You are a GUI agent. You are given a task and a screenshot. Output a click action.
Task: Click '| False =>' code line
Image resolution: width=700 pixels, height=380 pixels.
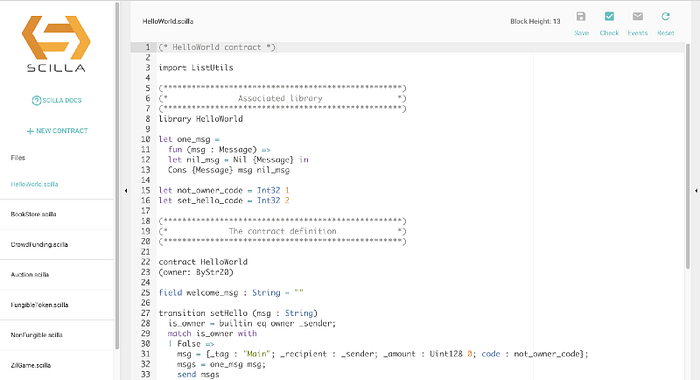(192, 343)
